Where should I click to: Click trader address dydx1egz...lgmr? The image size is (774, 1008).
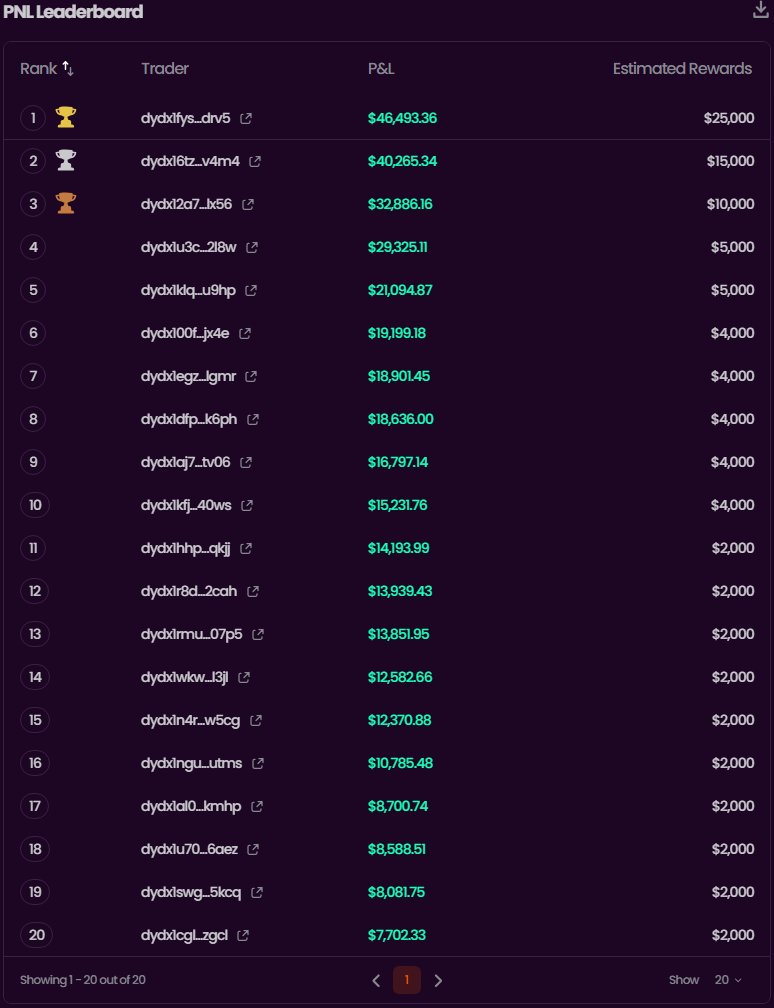(x=189, y=377)
